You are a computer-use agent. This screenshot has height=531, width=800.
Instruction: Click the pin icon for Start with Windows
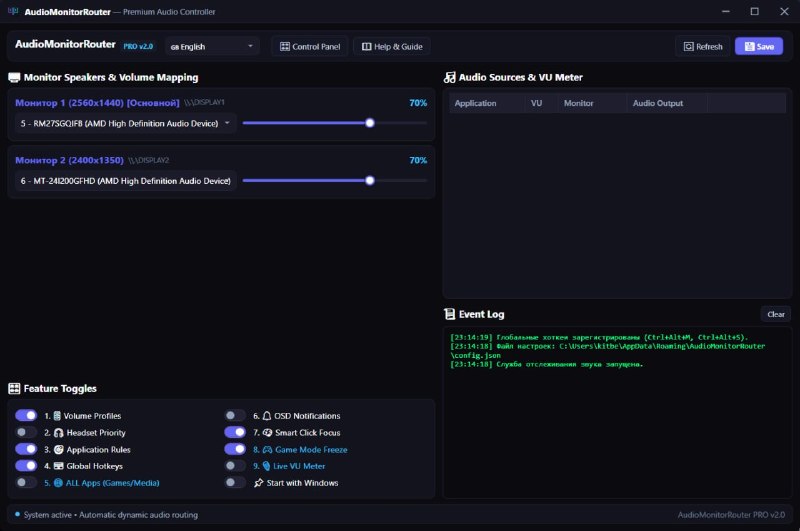259,483
